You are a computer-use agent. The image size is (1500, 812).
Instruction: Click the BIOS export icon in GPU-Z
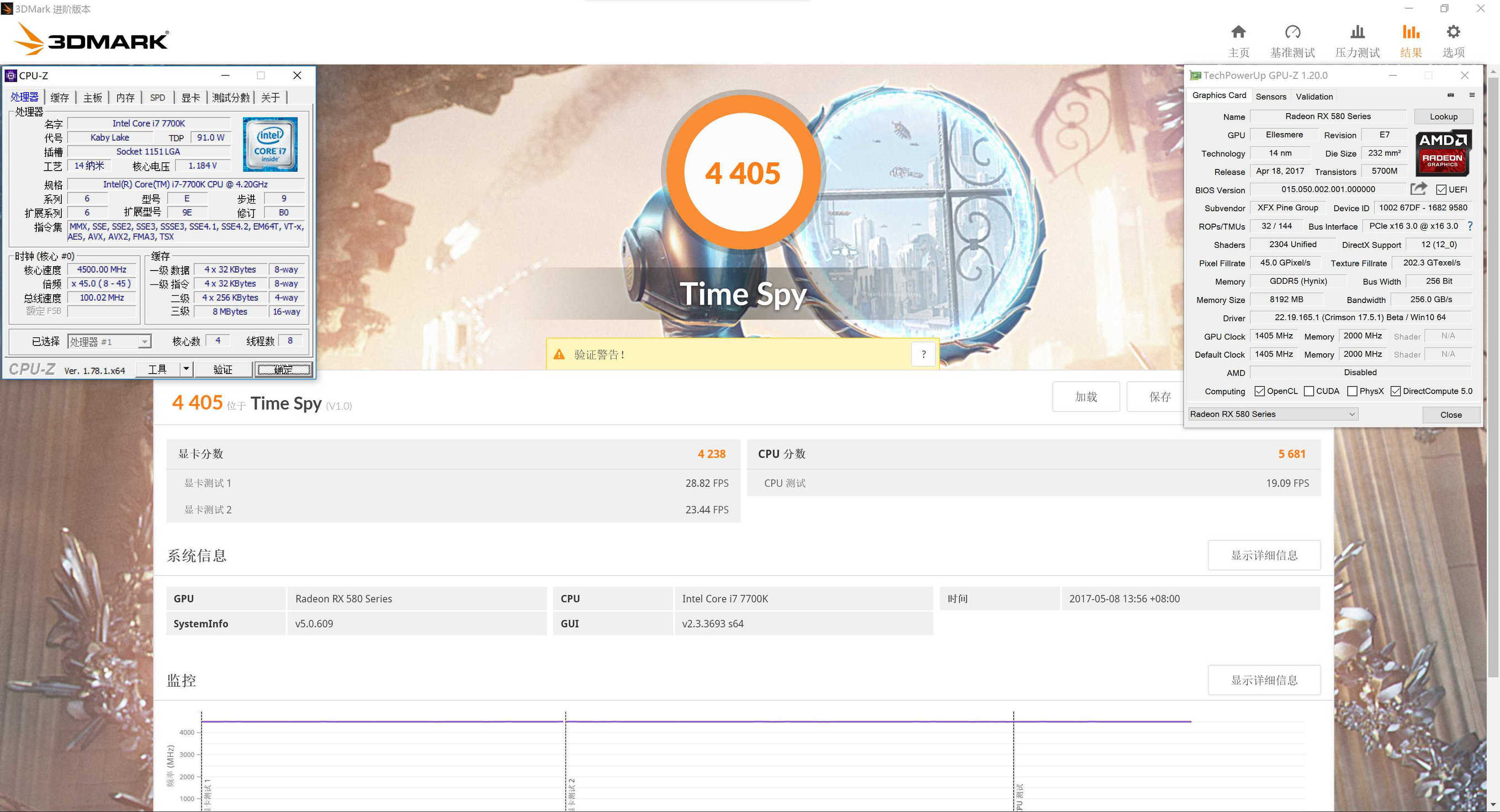click(1419, 189)
